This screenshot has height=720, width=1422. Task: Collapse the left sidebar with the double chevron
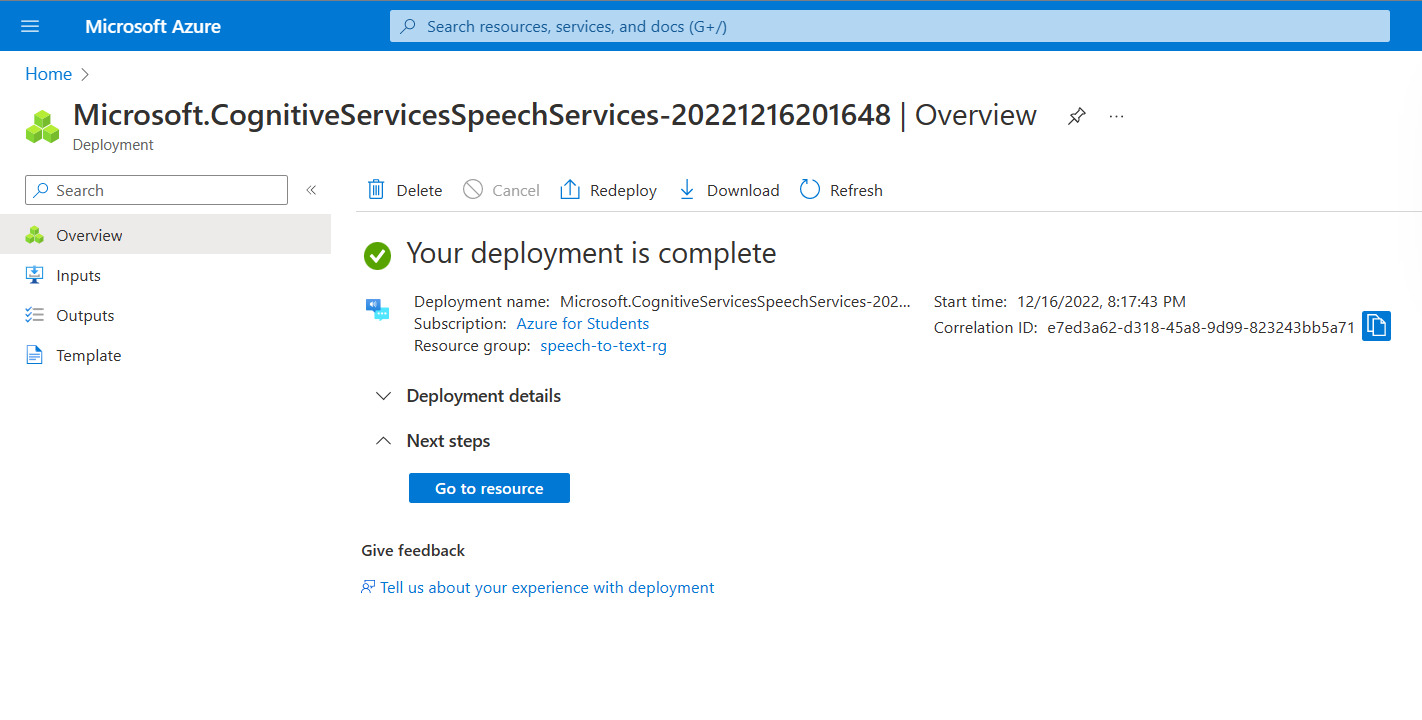(x=311, y=189)
